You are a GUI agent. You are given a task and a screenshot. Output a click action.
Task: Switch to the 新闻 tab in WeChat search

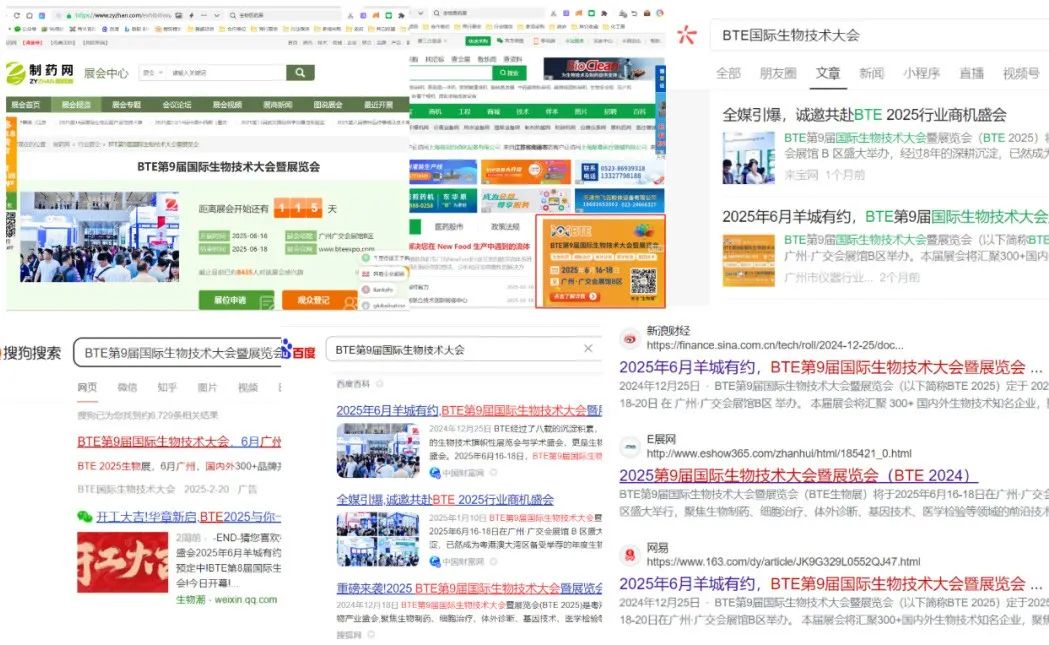871,73
